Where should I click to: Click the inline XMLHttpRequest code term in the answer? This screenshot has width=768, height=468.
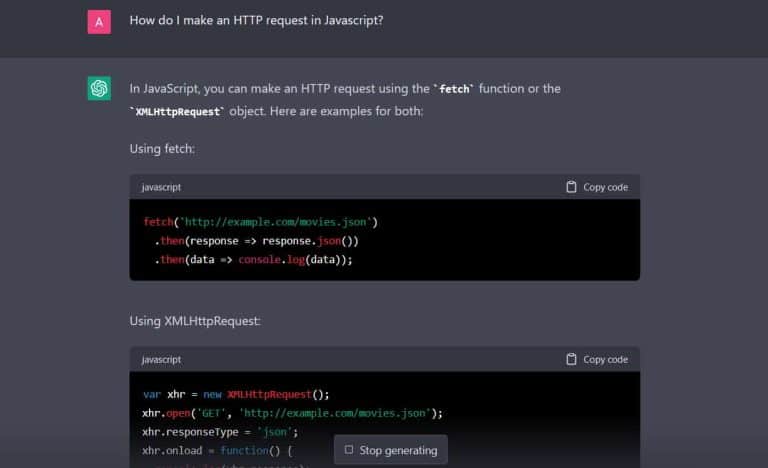(177, 111)
